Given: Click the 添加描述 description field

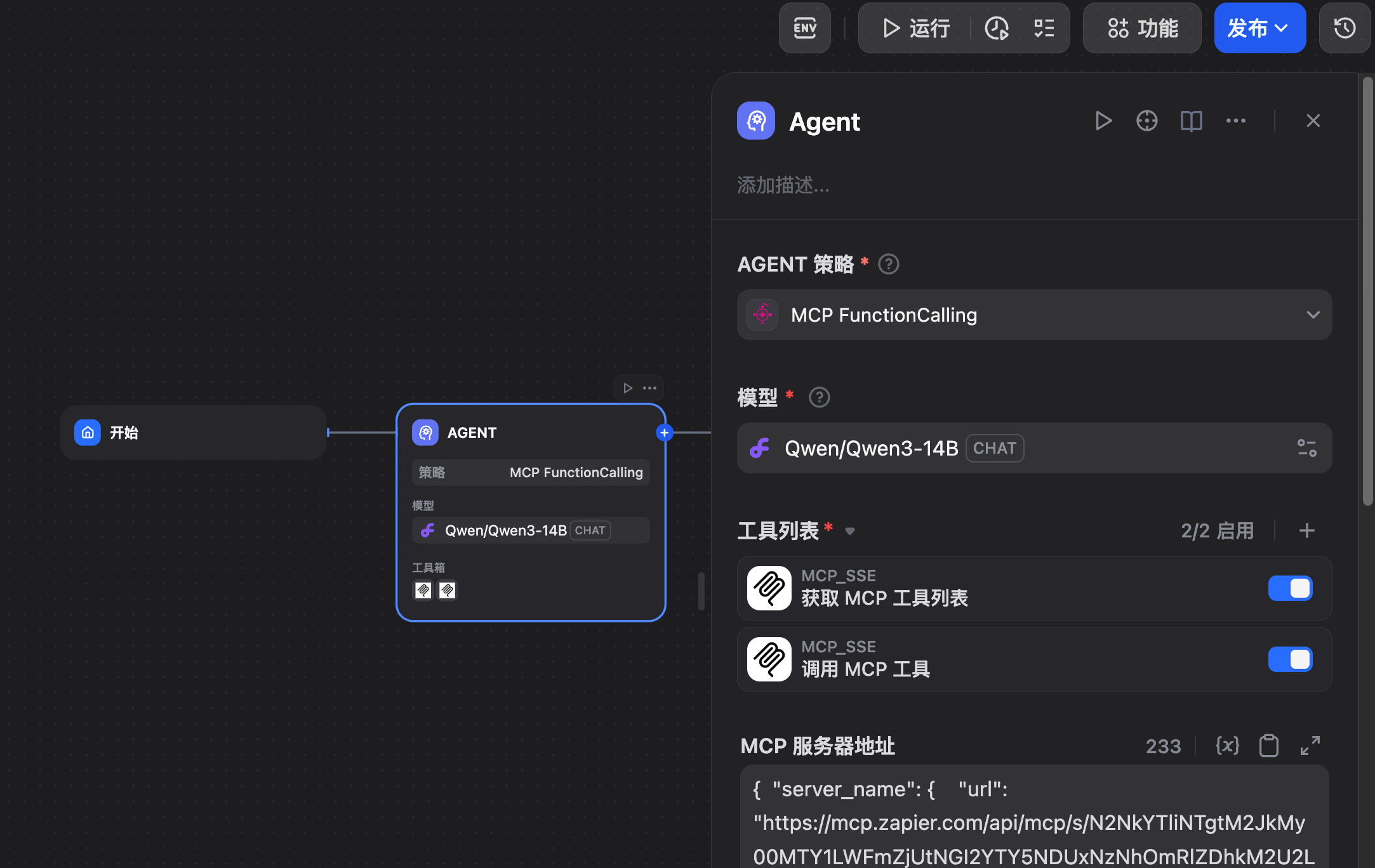Looking at the screenshot, I should [x=783, y=185].
